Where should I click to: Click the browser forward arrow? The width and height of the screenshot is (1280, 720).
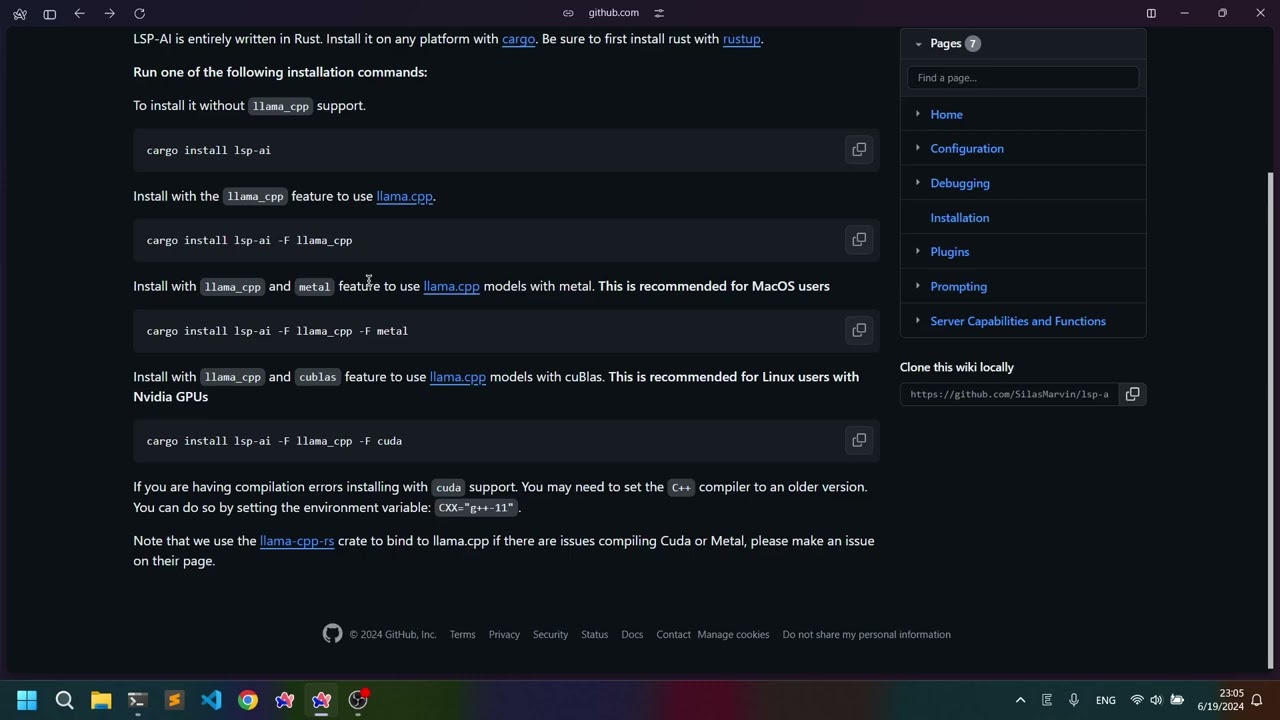point(110,13)
